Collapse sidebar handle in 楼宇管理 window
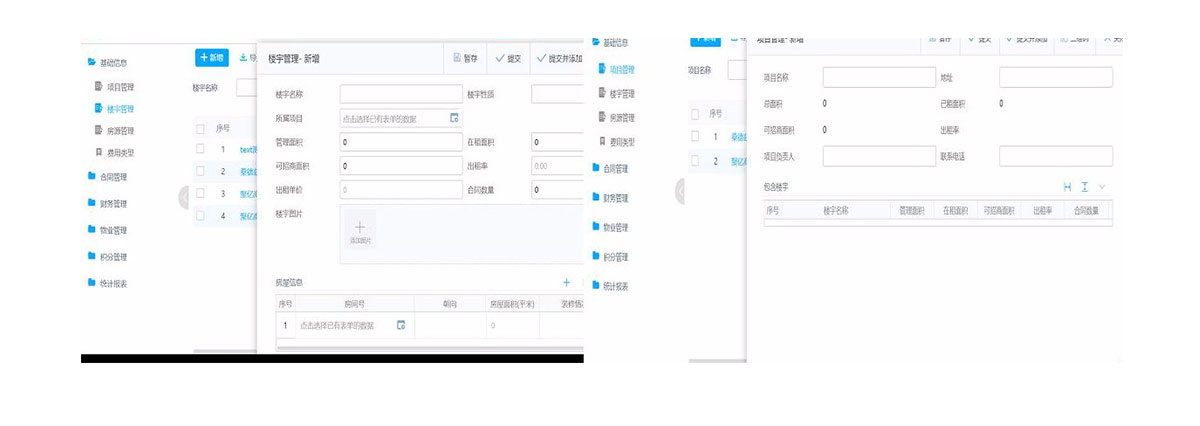 [184, 197]
